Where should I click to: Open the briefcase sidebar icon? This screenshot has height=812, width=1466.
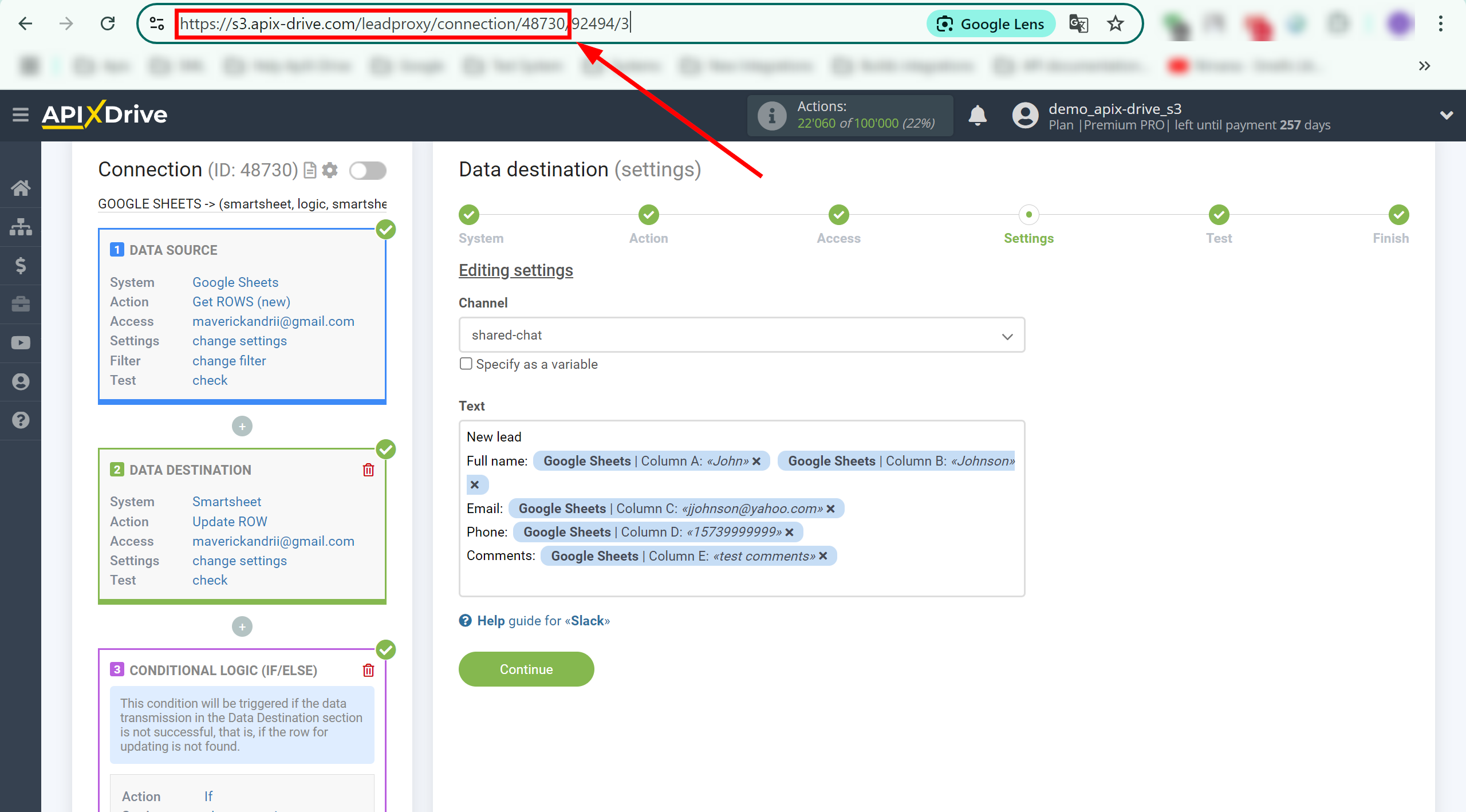pos(21,304)
